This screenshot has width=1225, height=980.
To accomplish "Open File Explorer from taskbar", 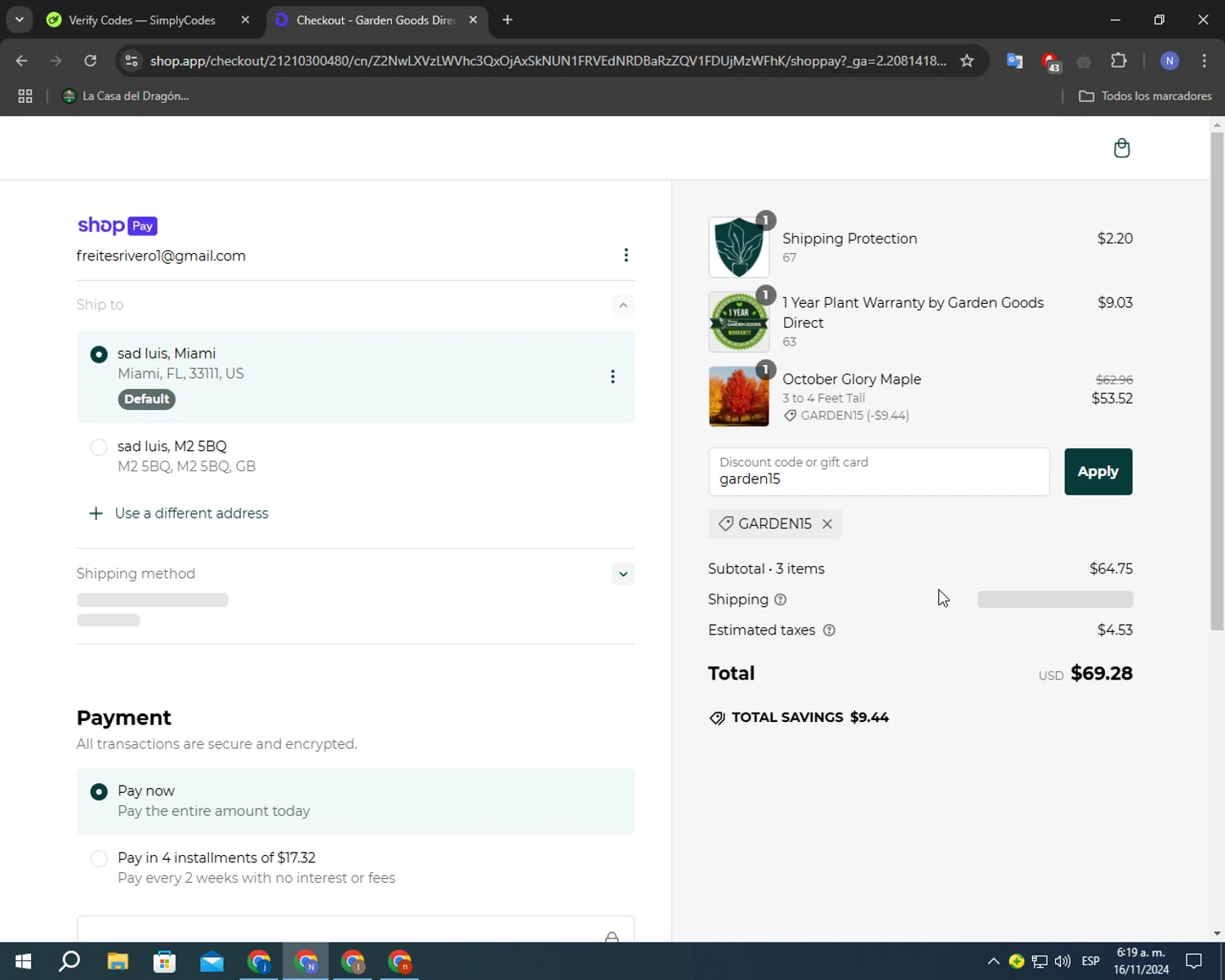I will (118, 961).
